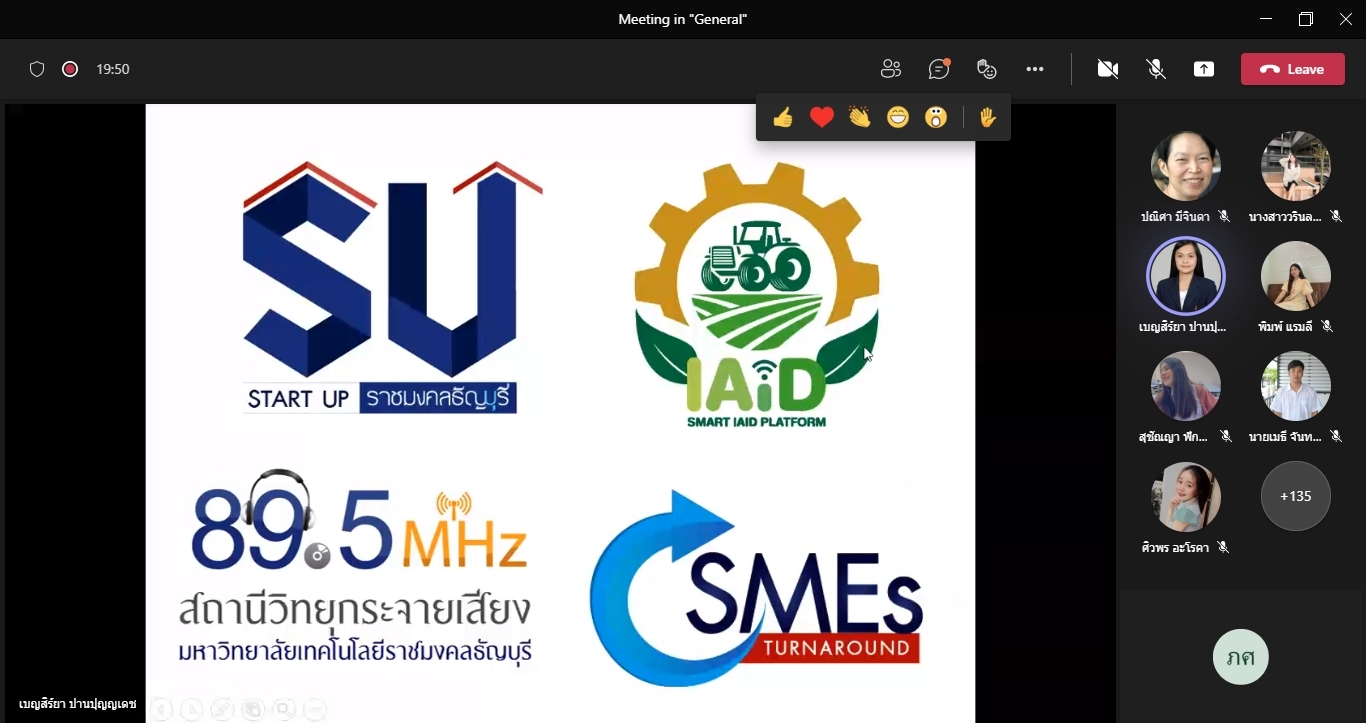The width and height of the screenshot is (1366, 723).
Task: Send a laugh reaction
Action: tap(898, 118)
